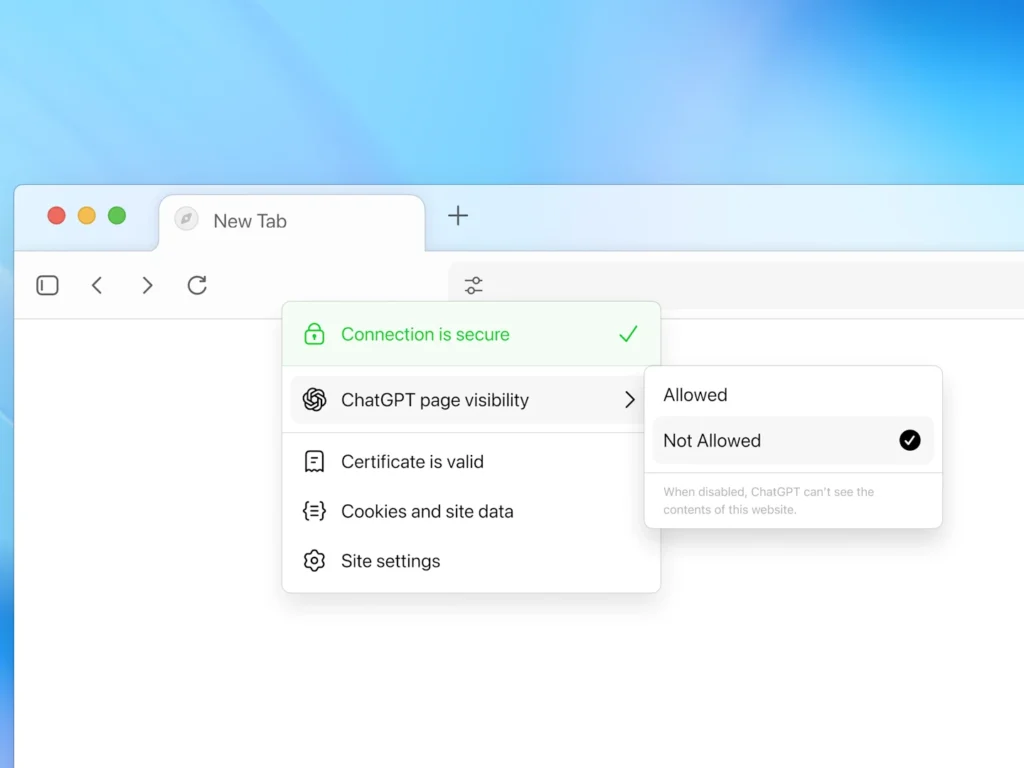The width and height of the screenshot is (1024, 768).
Task: Open page controls via the sliders icon
Action: tap(472, 285)
